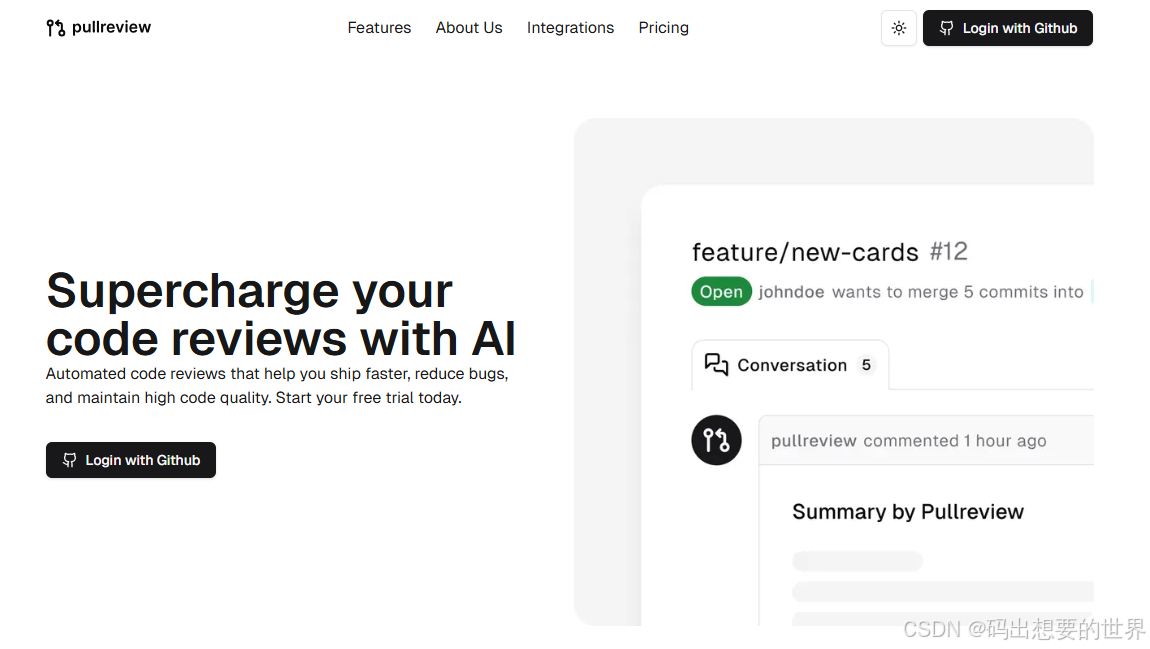Viewport: 1150px width, 649px height.
Task: Click header Login with Github button
Action: (1008, 28)
